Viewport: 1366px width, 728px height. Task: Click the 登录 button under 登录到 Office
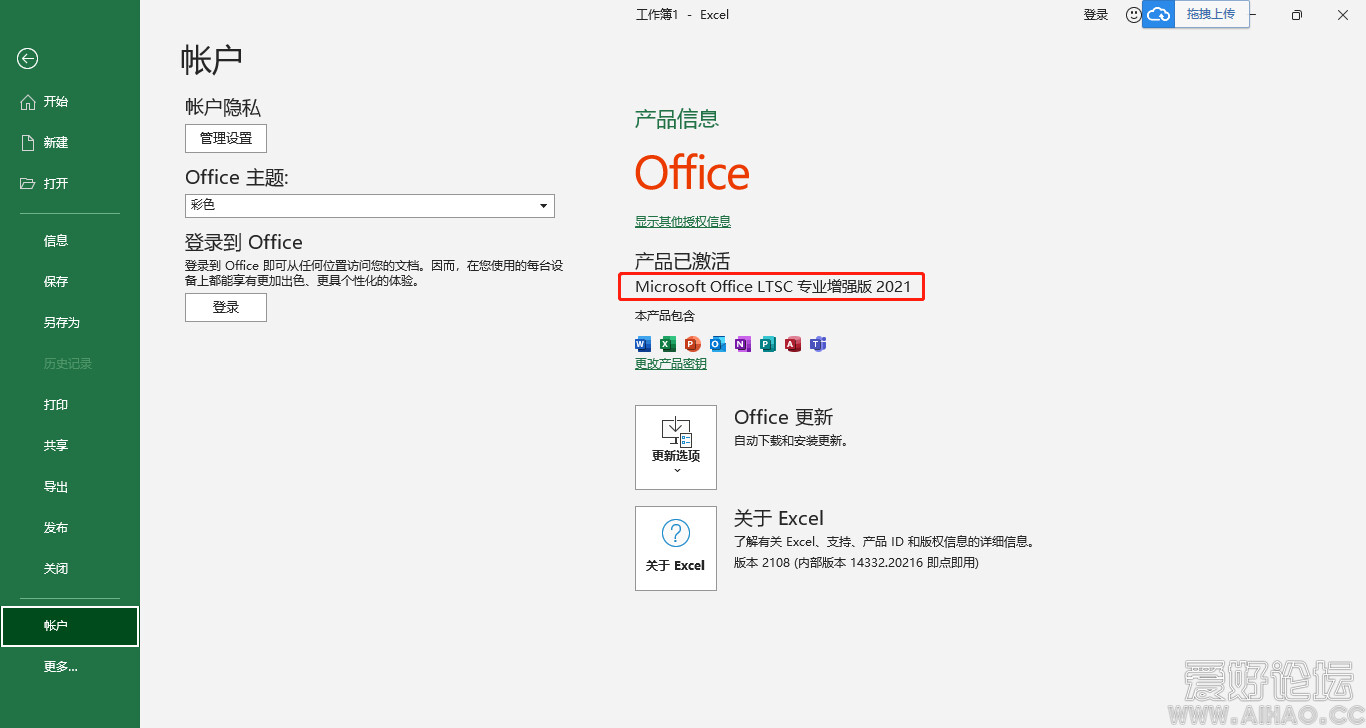[226, 307]
